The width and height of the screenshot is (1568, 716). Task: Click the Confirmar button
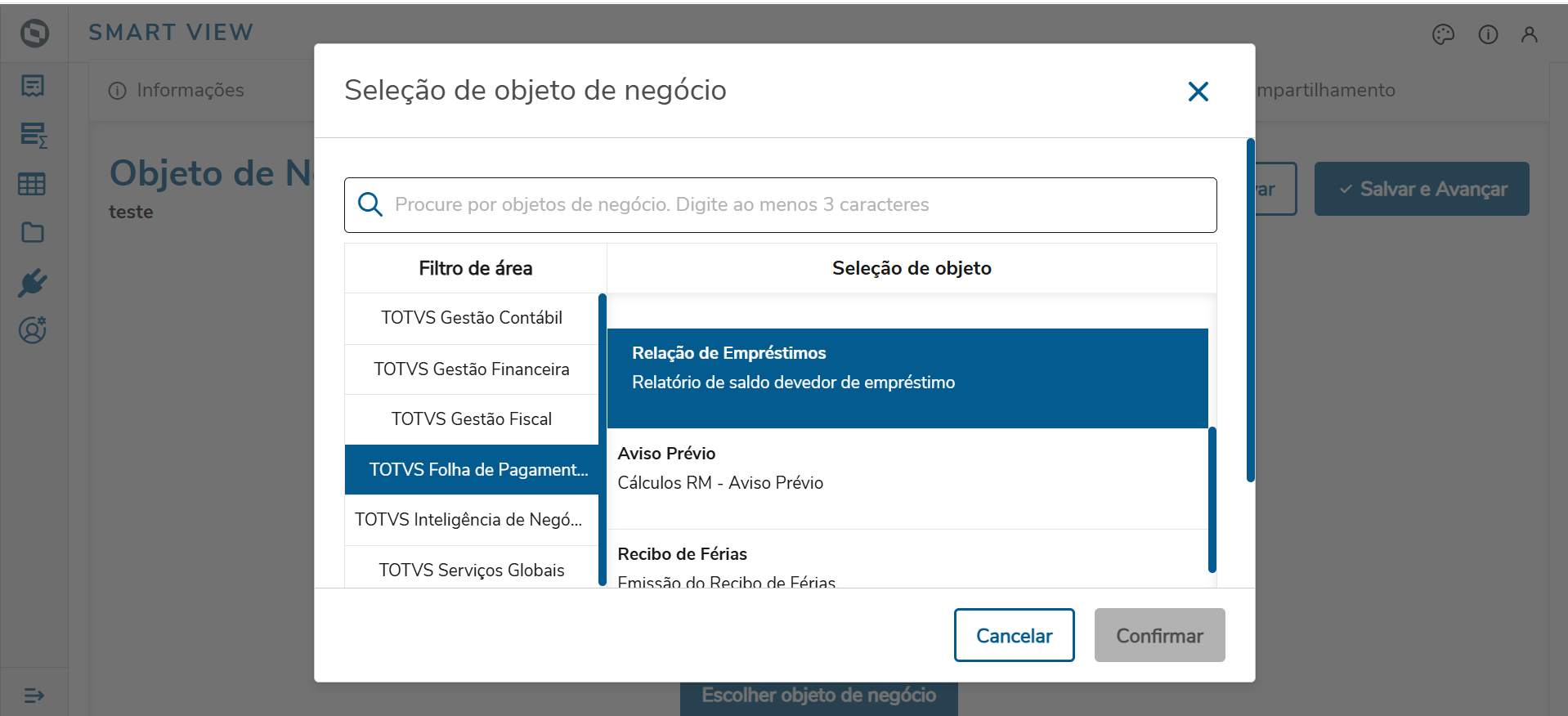coord(1159,635)
